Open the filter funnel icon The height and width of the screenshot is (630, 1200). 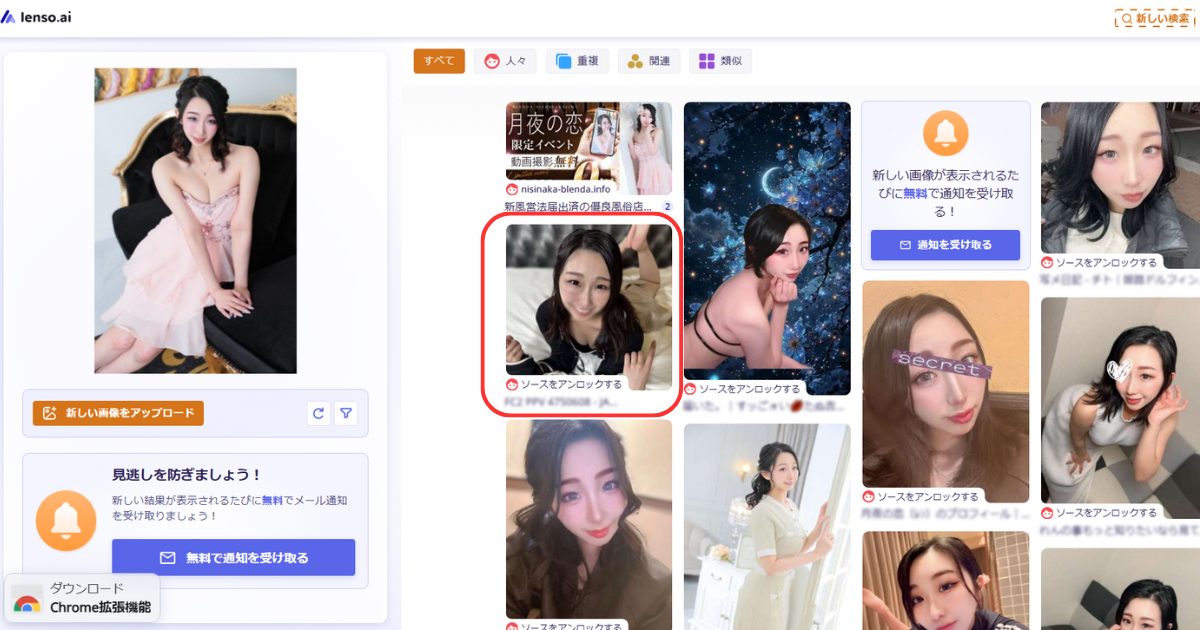click(346, 413)
